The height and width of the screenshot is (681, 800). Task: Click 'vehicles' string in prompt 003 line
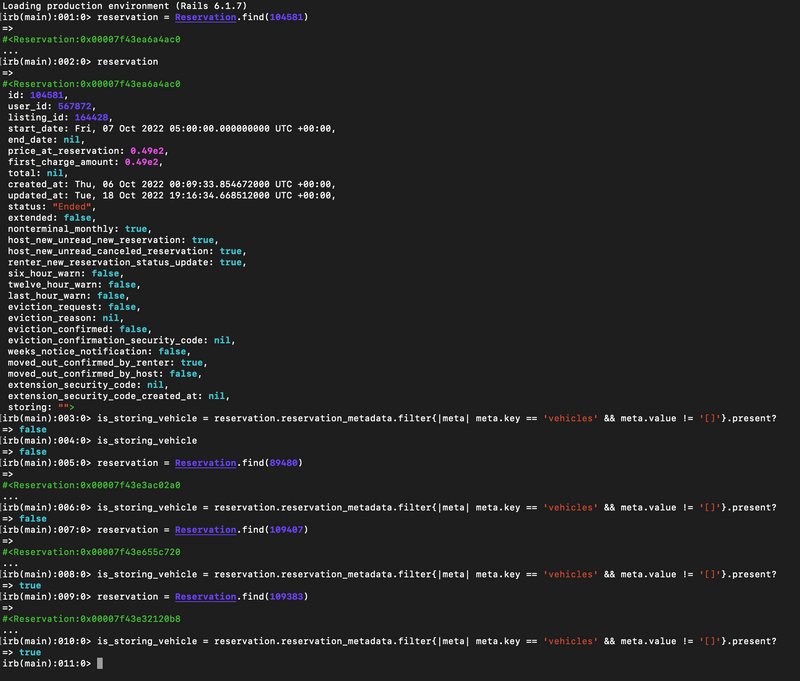570,418
